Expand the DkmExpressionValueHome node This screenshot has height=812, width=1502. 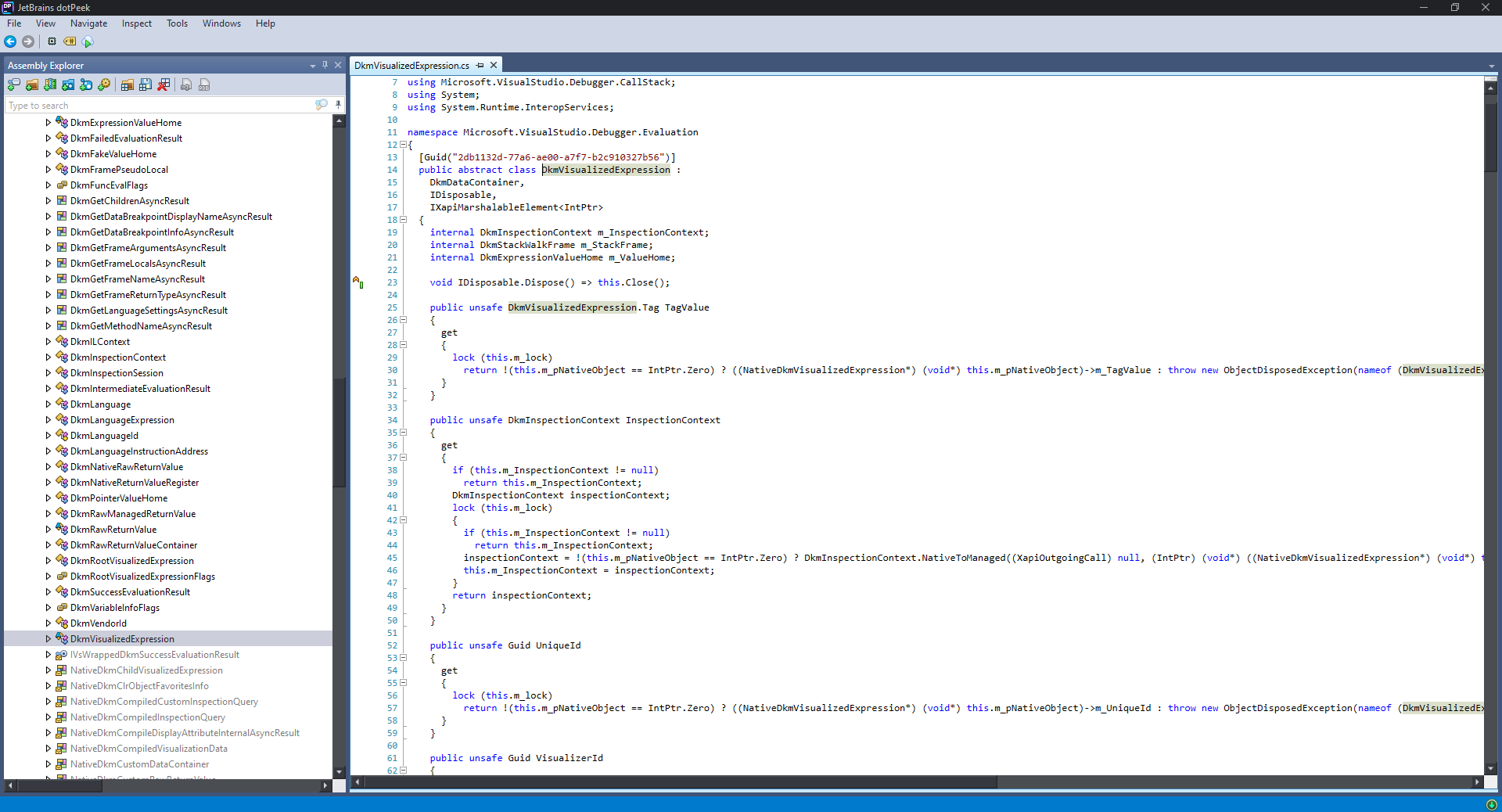(x=48, y=123)
